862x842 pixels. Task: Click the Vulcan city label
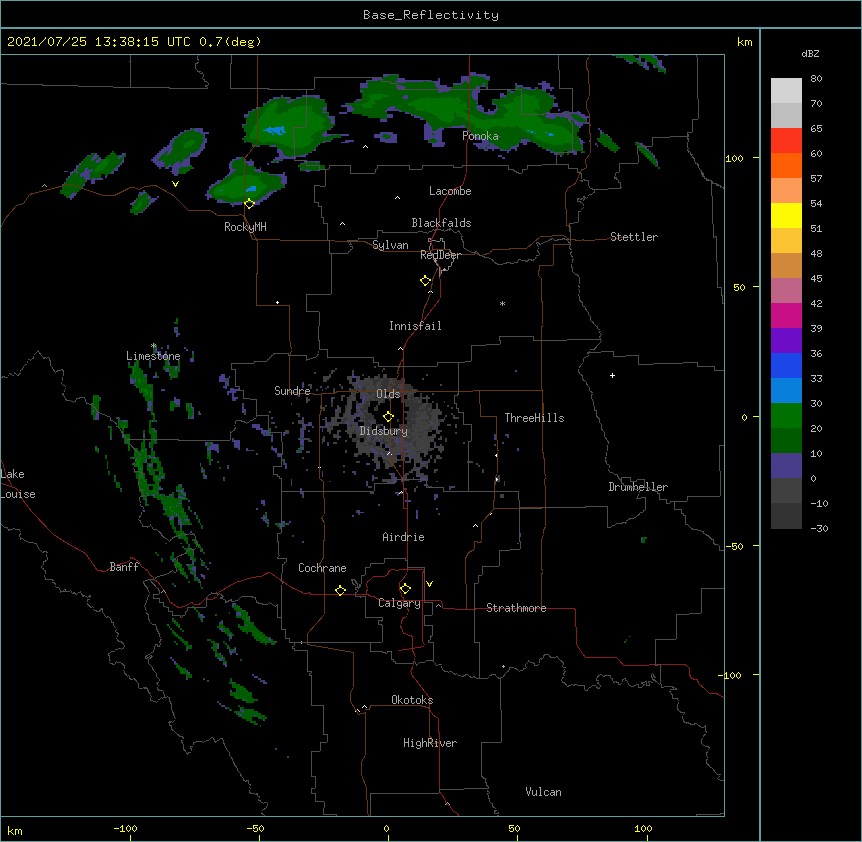point(543,792)
